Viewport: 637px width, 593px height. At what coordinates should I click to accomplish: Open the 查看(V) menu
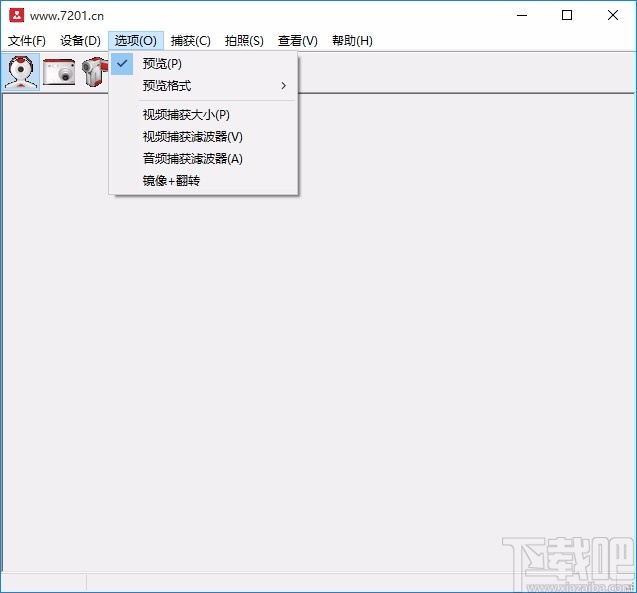click(x=297, y=41)
